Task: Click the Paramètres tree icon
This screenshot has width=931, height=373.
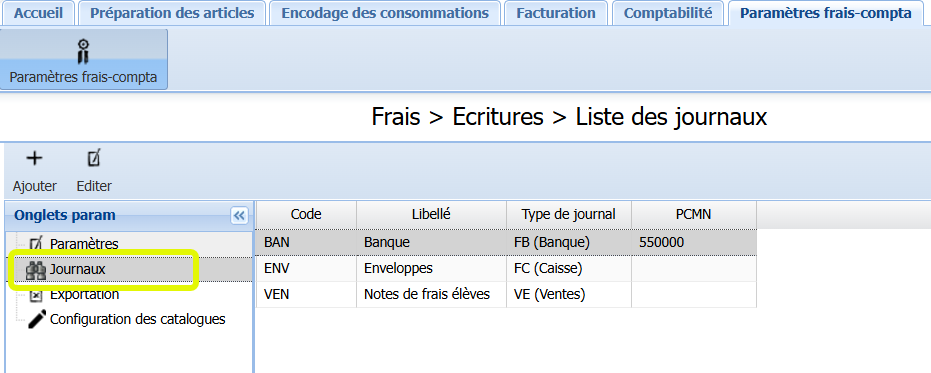Action: click(36, 244)
